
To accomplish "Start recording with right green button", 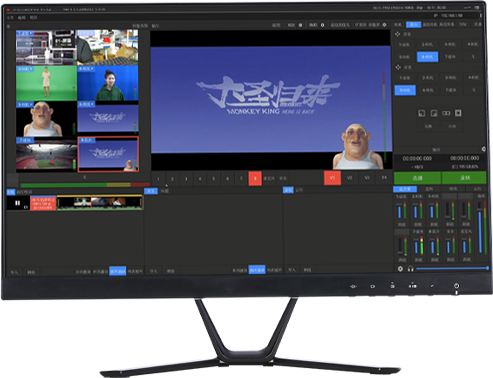I will pos(464,178).
